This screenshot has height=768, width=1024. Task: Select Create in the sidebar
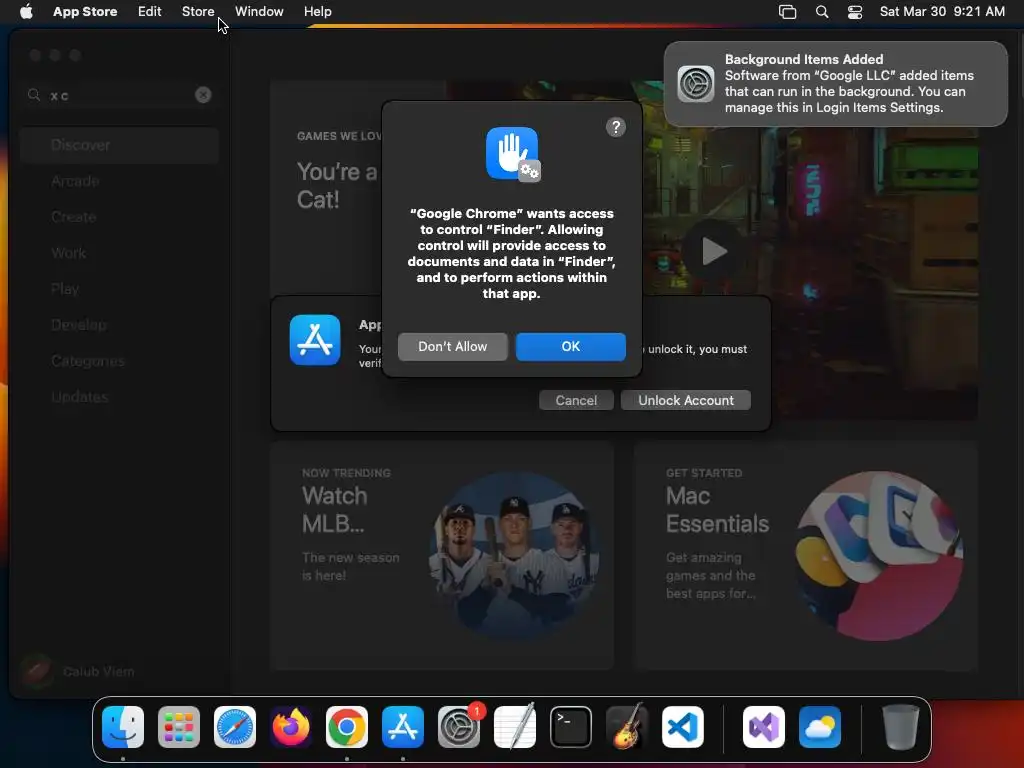120,217
